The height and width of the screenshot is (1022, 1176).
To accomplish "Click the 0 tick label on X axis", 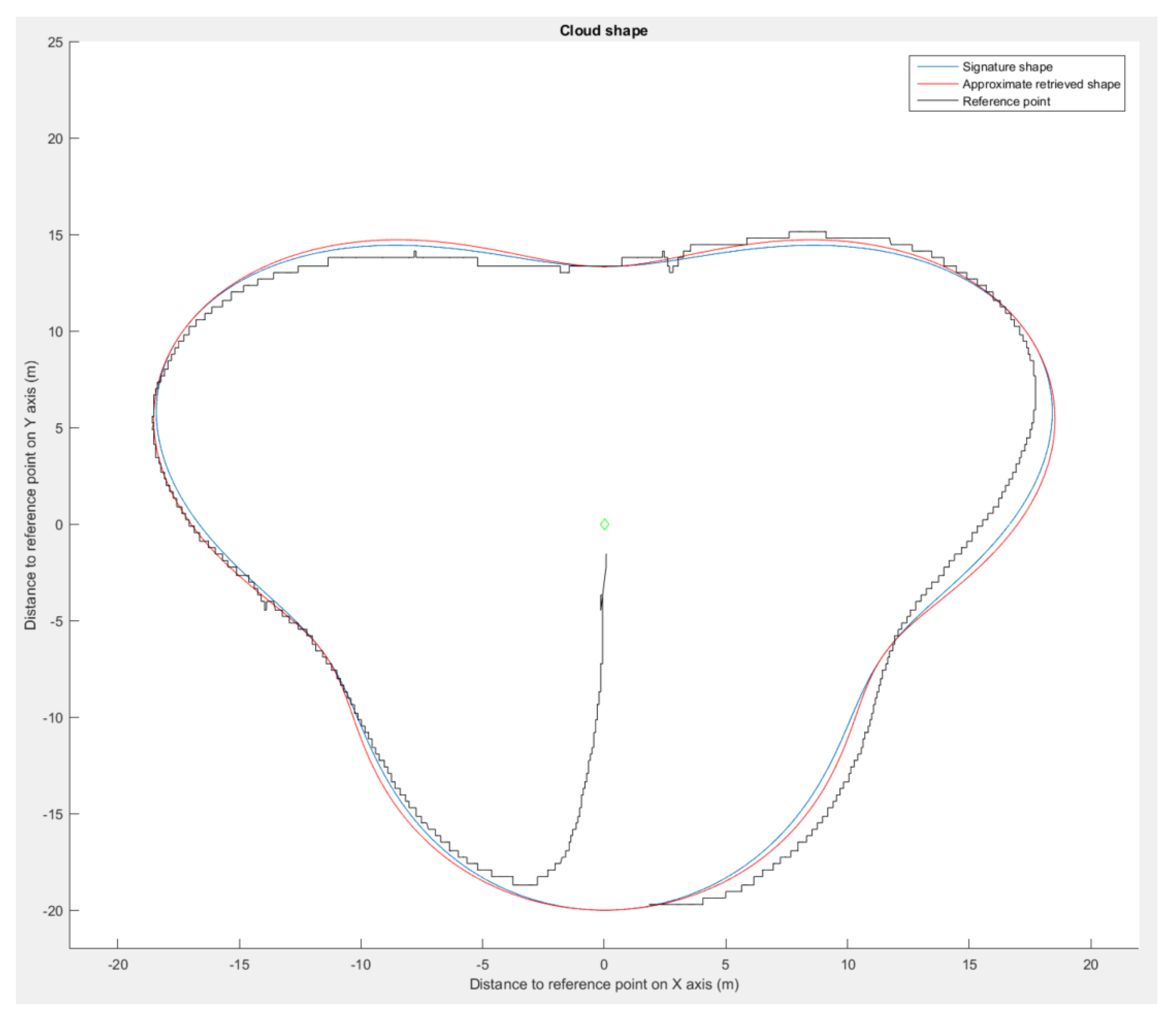I will tap(604, 964).
